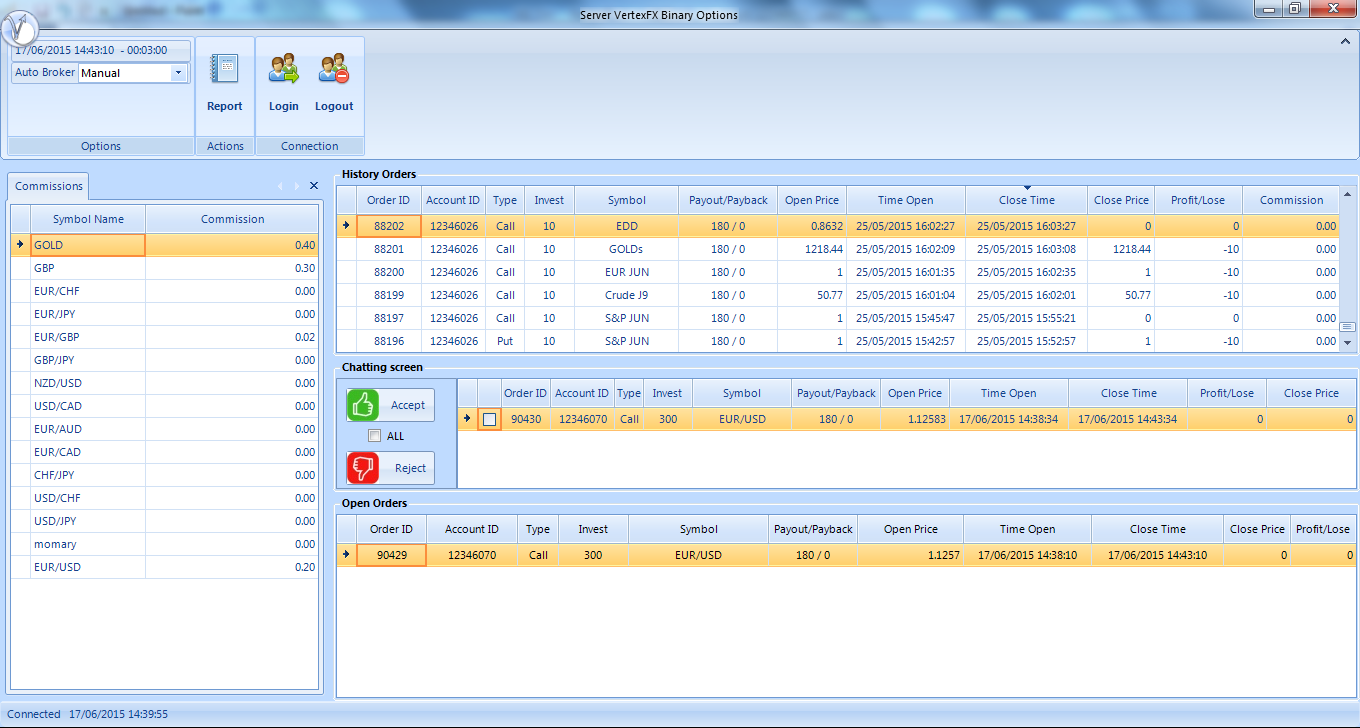
Task: Click the Account ID header in Open Orders
Action: [x=472, y=529]
